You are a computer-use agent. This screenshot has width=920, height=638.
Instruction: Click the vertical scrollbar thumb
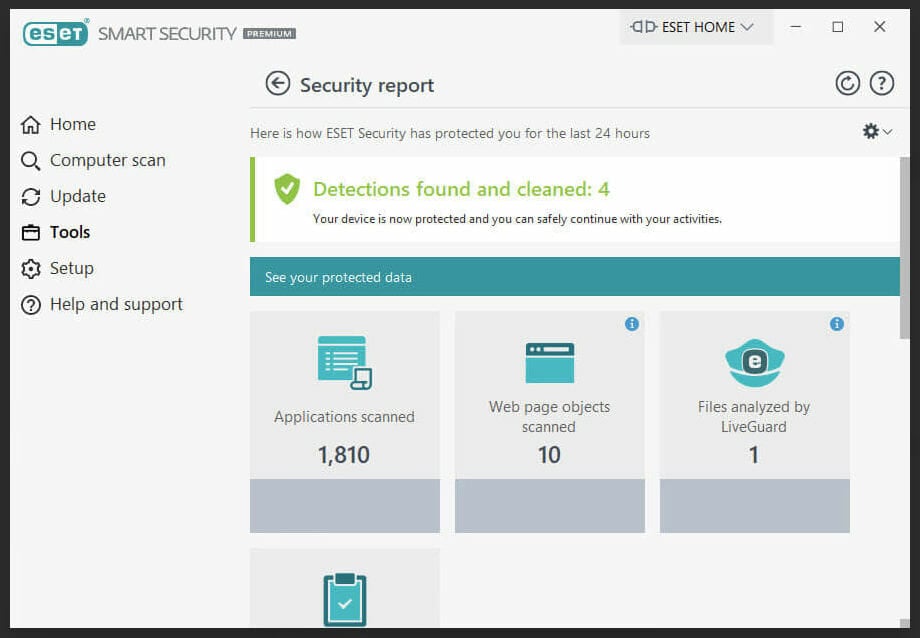(905, 248)
